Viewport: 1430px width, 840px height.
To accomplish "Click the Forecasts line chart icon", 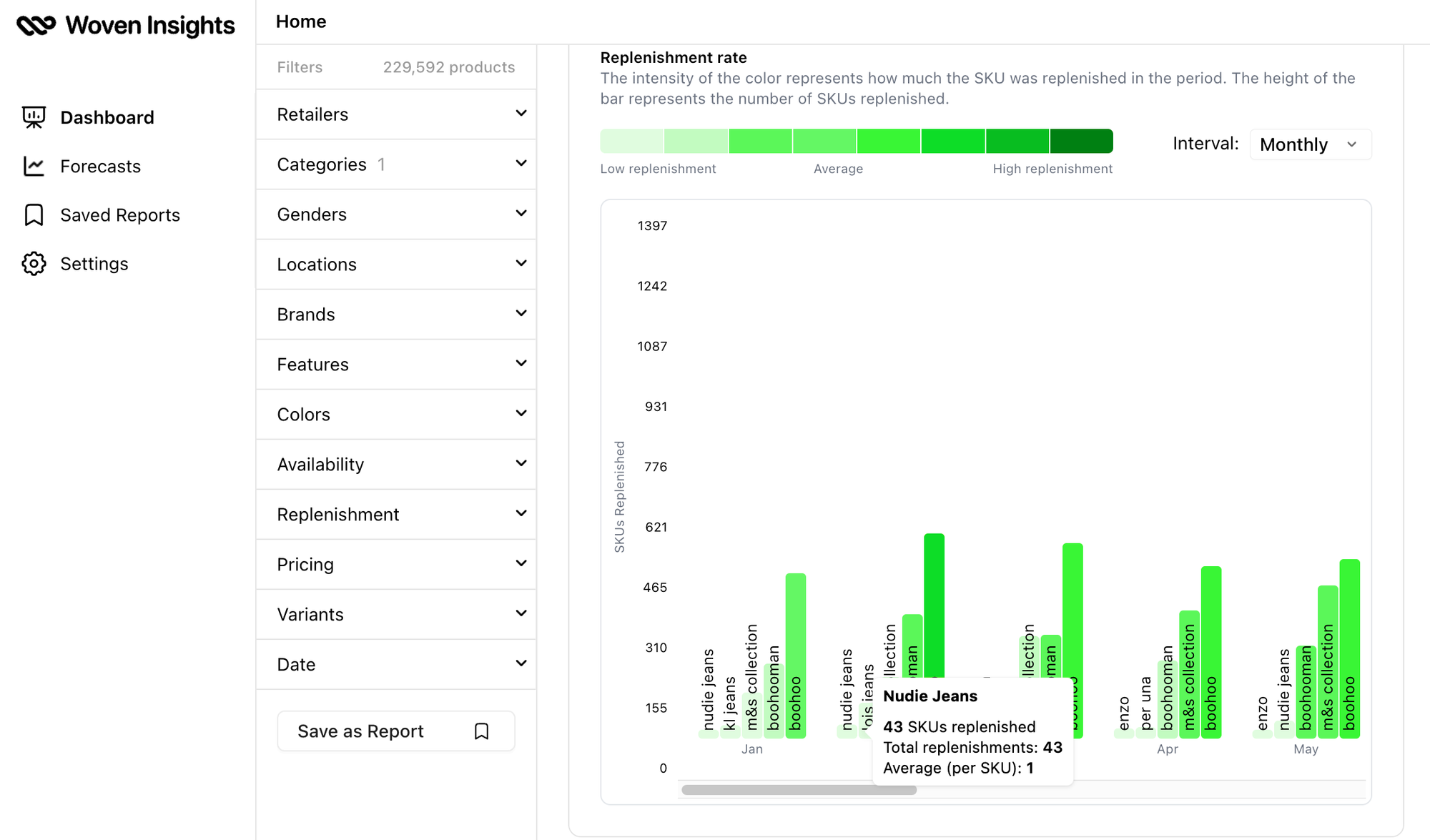I will (34, 167).
